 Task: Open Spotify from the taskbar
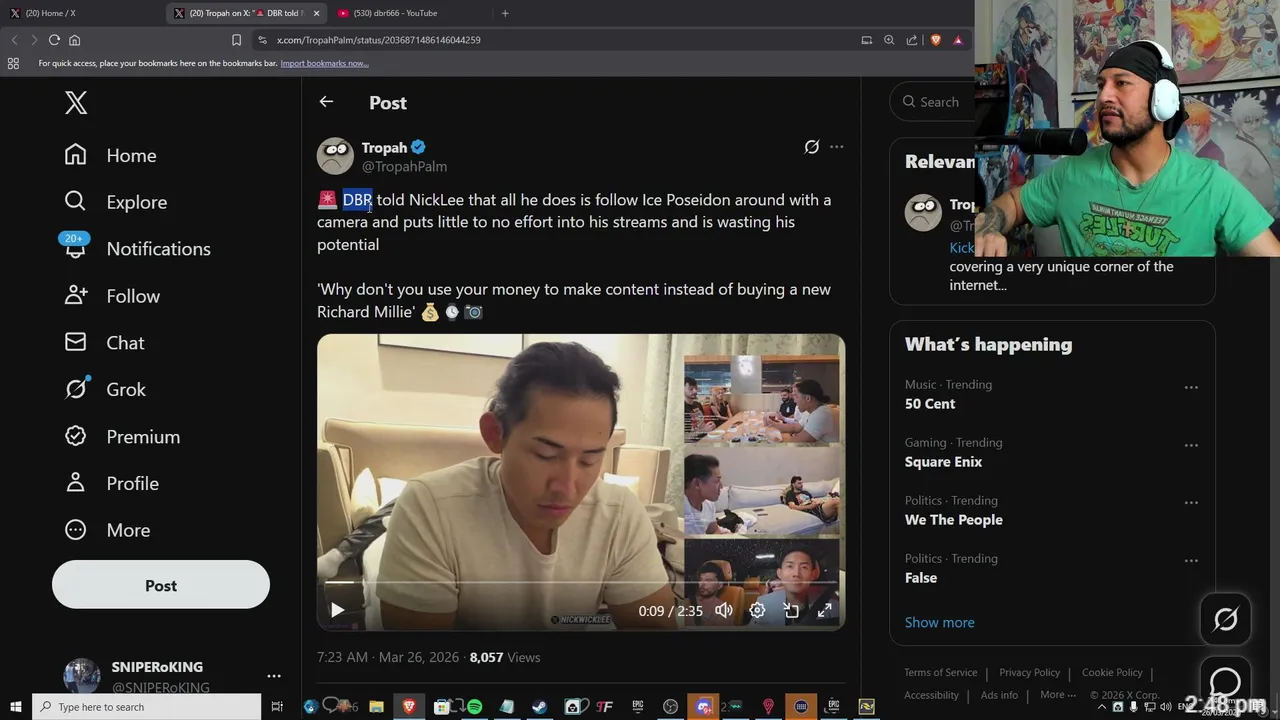tap(474, 707)
